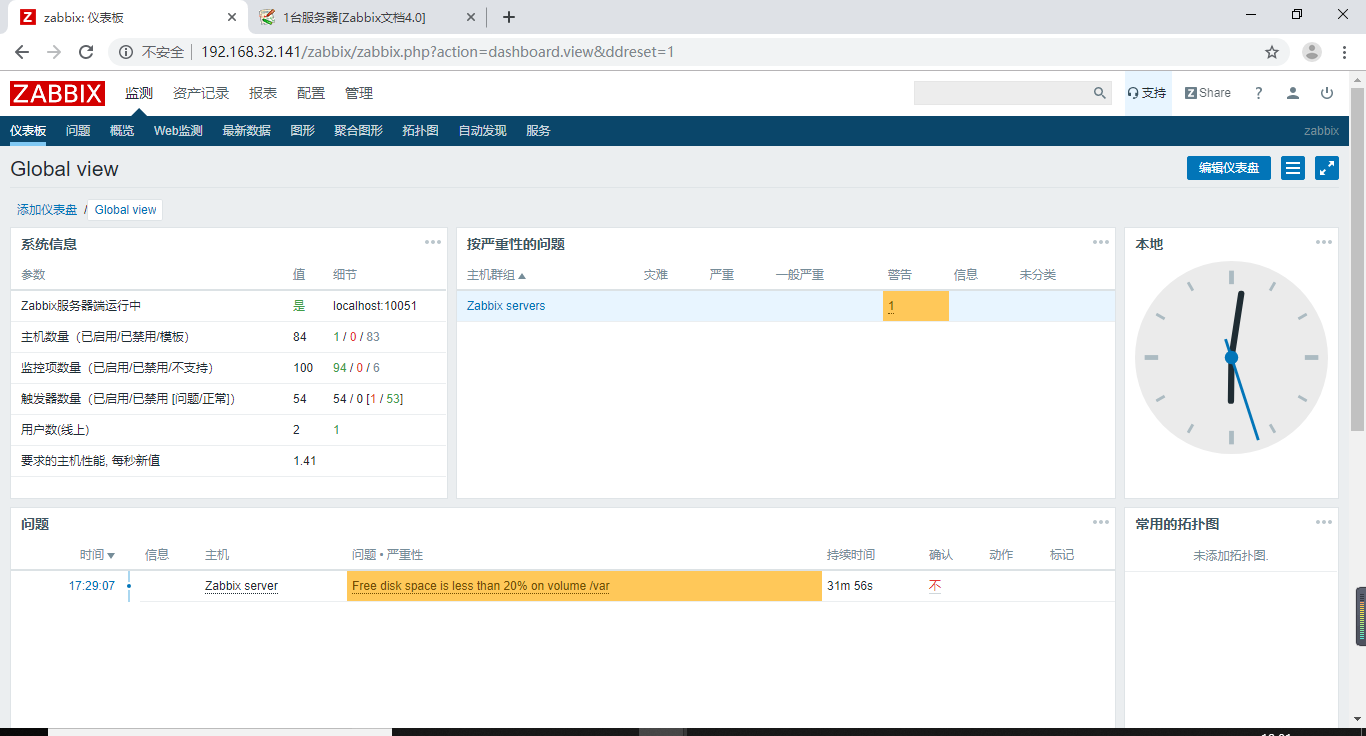1366x736 pixels.
Task: Click the unacknowledged 不 link
Action: [935, 586]
